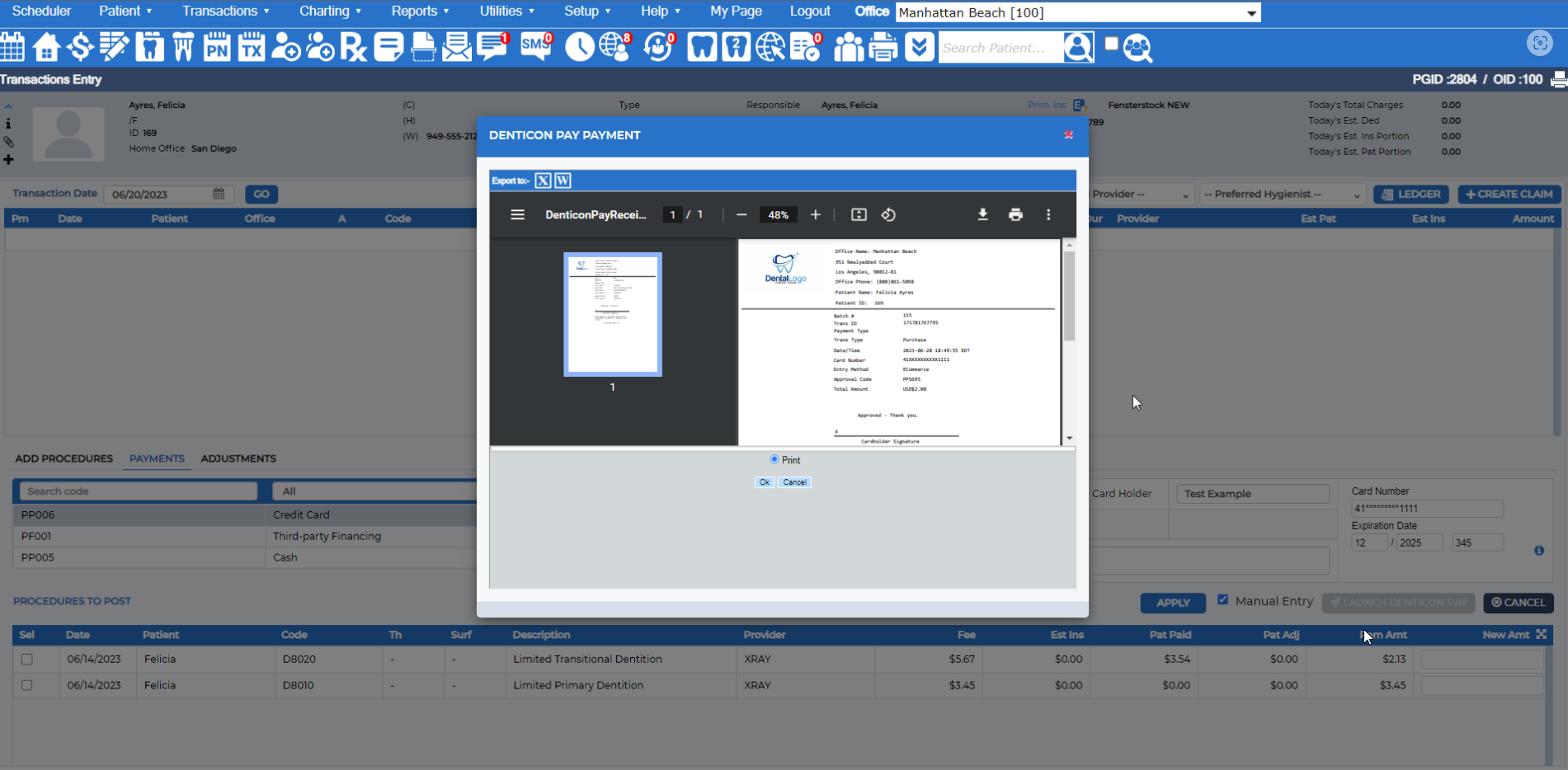Check the D8020 procedure row checkbox
1568x770 pixels.
point(27,659)
